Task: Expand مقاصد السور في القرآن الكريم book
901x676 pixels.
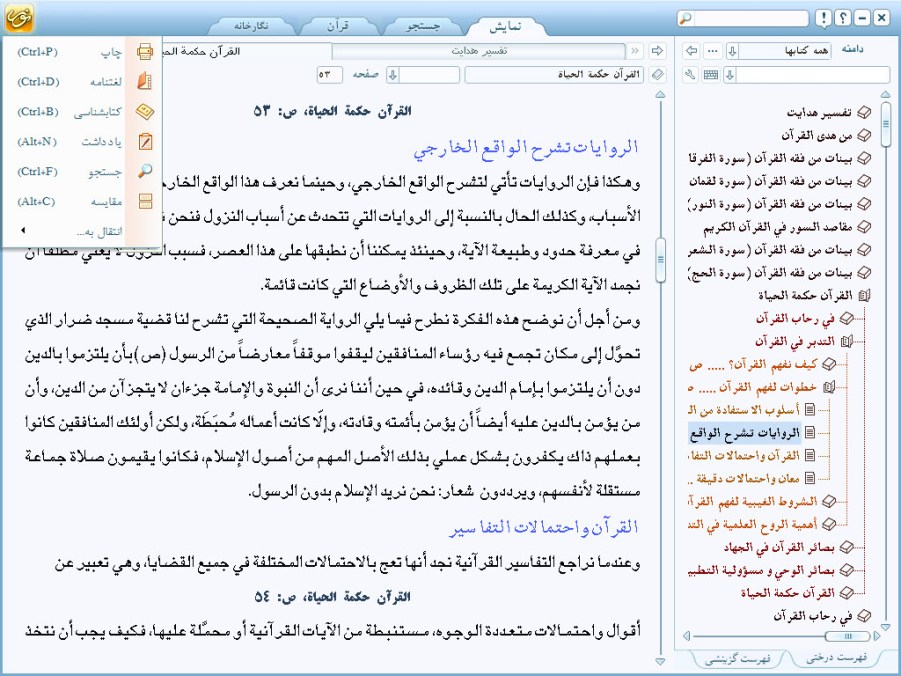Action: [x=864, y=227]
